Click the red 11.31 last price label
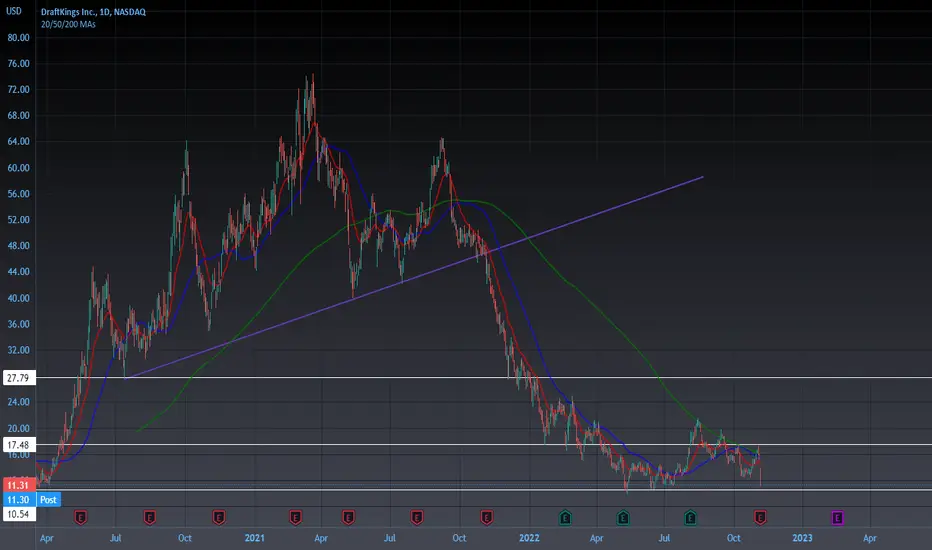This screenshot has height=550, width=932. pos(18,485)
